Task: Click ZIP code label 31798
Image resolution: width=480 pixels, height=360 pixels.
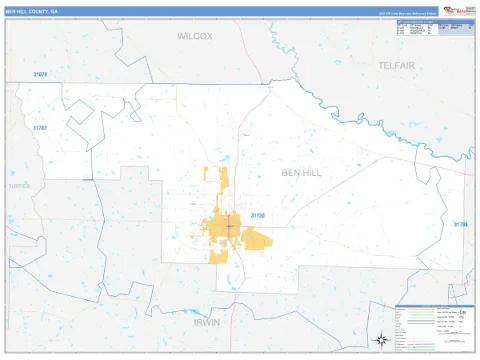Action: pos(461,224)
